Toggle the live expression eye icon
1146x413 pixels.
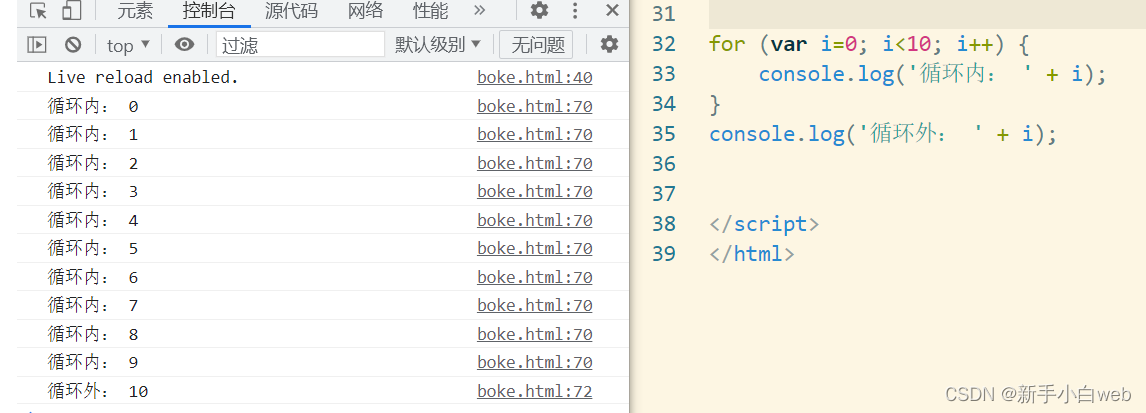[184, 45]
